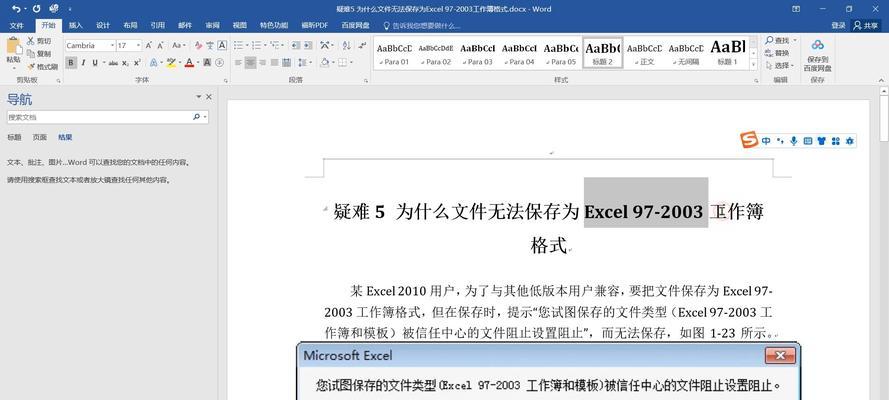Screen dimensions: 889x400
Task: Apply character border icon
Action: coord(222,45)
